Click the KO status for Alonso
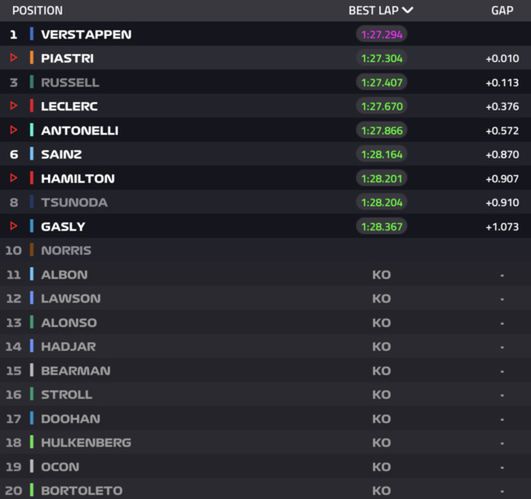 pyautogui.click(x=382, y=323)
